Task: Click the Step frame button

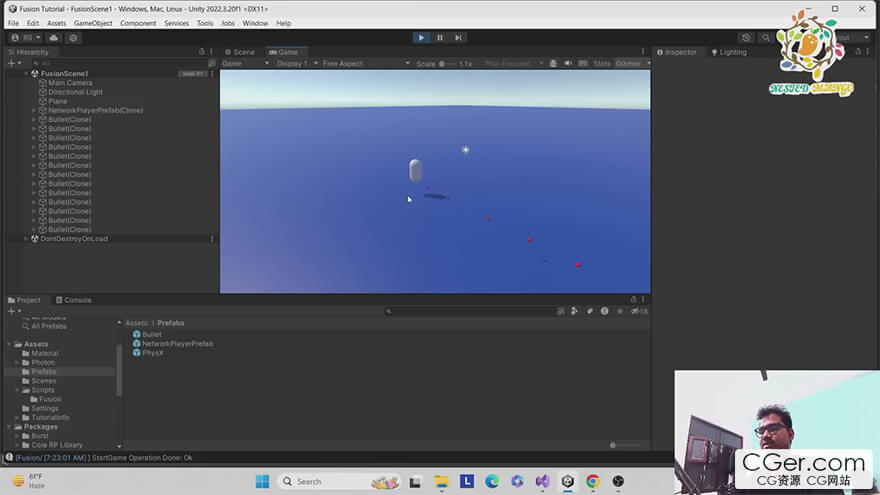Action: 458,38
